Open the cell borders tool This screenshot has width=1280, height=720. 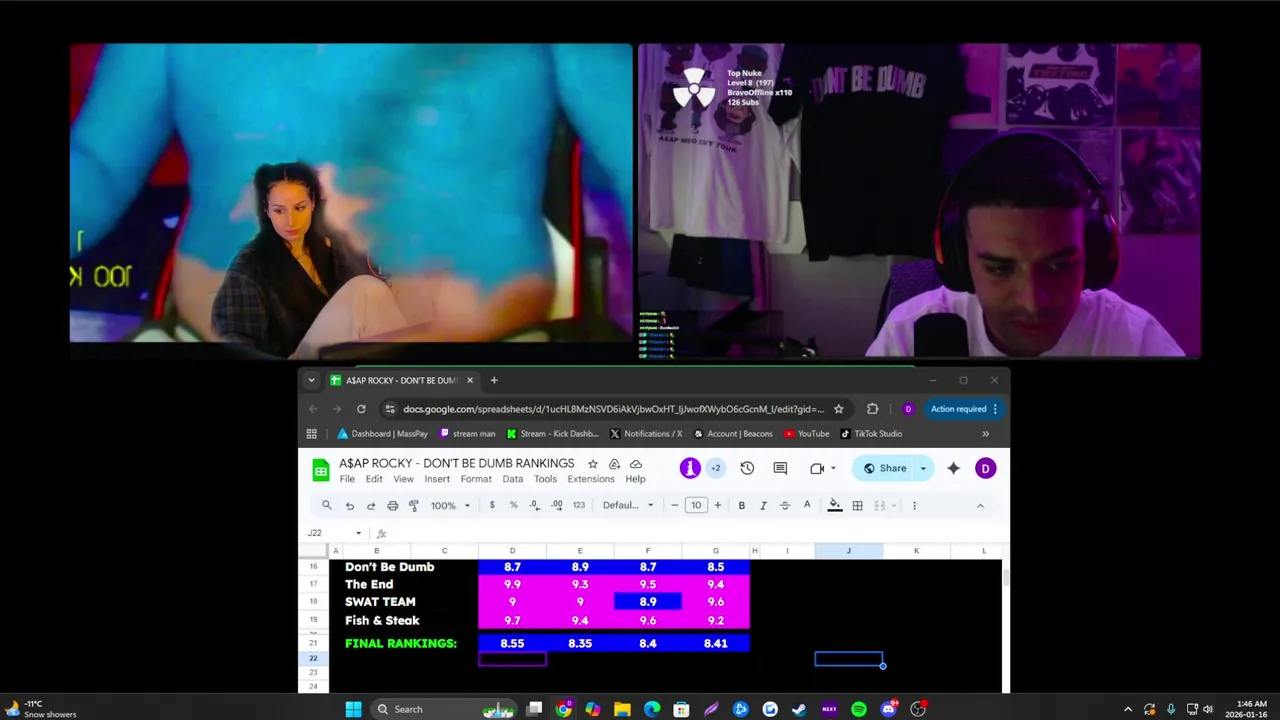point(857,506)
